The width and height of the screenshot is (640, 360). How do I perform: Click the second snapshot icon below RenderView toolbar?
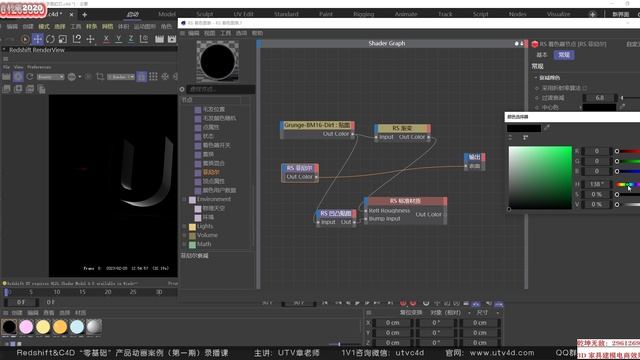[x=18, y=89]
